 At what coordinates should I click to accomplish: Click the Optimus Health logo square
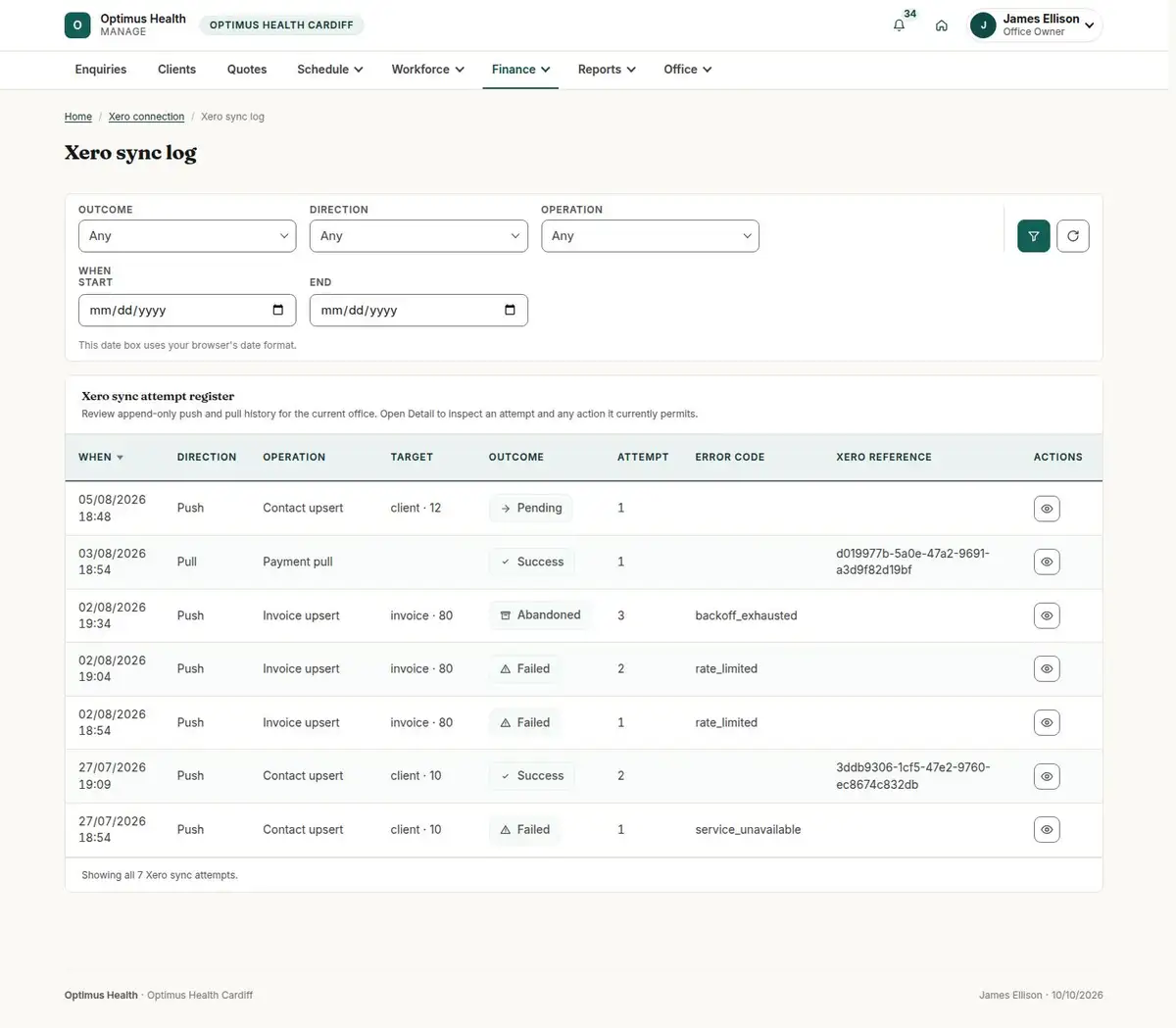(x=77, y=24)
